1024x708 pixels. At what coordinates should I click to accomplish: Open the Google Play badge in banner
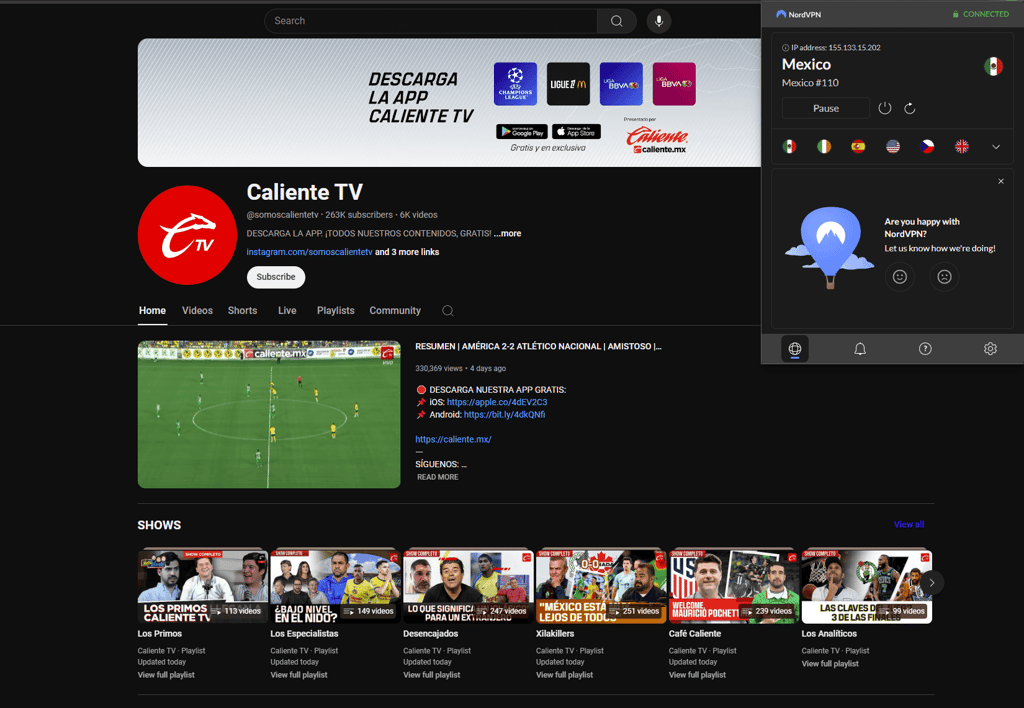(x=522, y=131)
